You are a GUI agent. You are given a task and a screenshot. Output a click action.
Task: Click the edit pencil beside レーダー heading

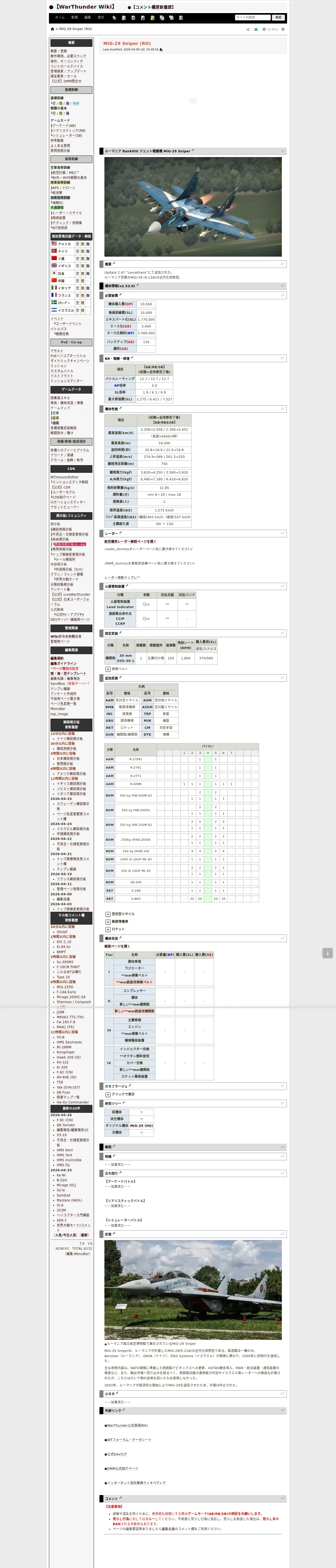tap(120, 533)
